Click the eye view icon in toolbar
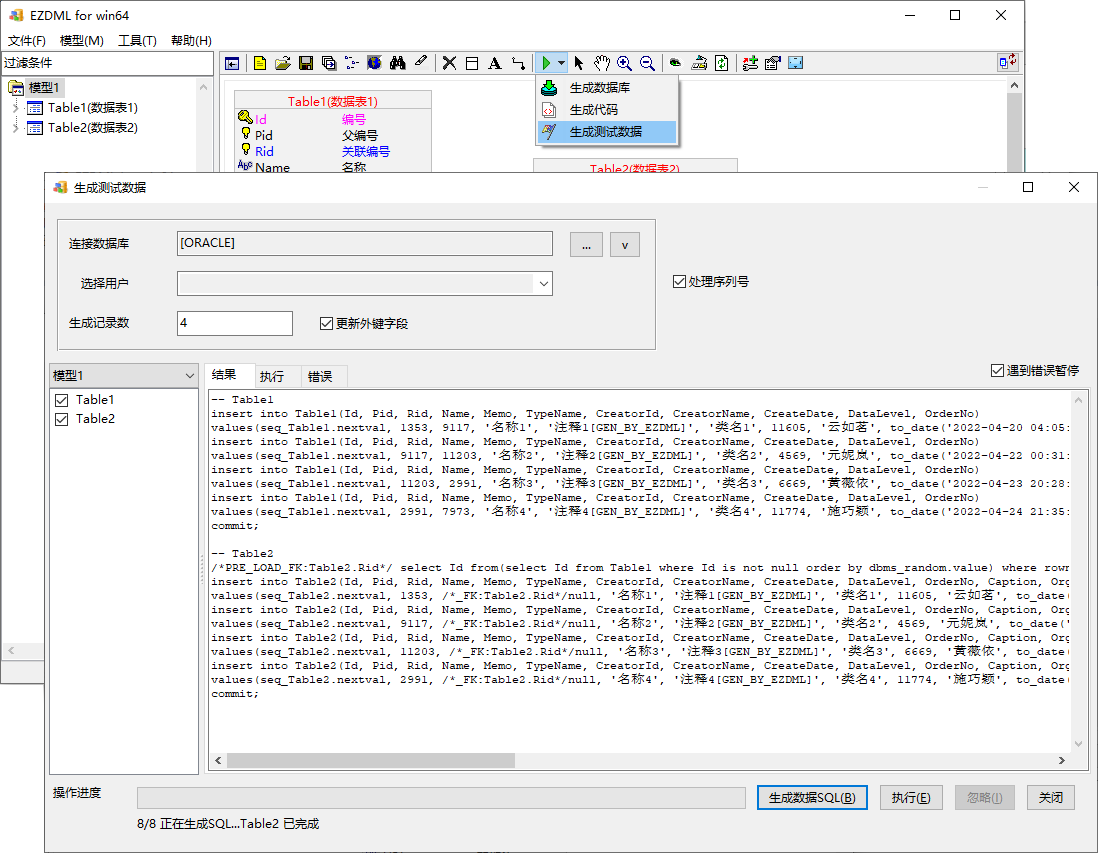 tap(676, 64)
